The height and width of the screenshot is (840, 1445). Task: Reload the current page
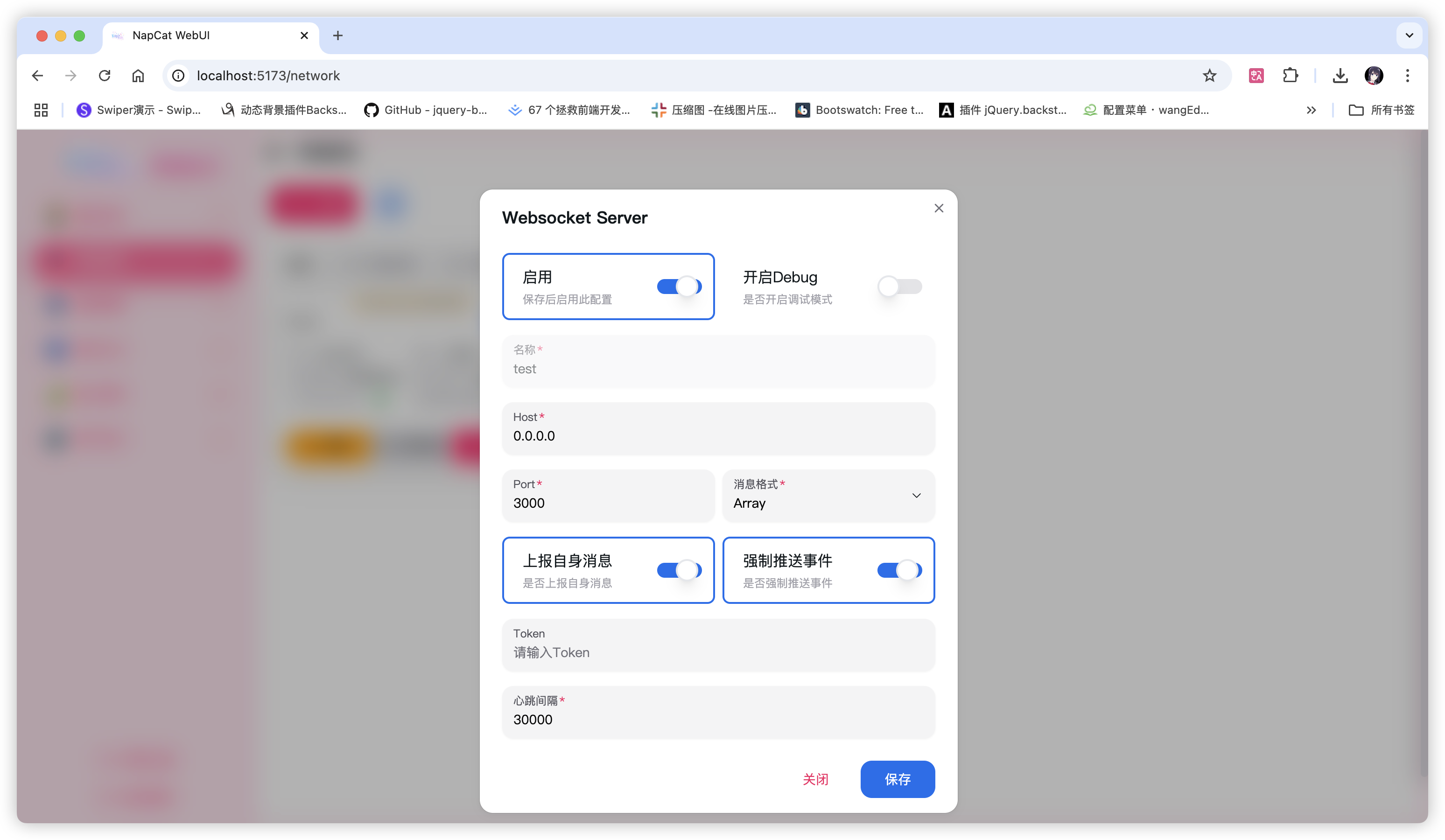[105, 76]
